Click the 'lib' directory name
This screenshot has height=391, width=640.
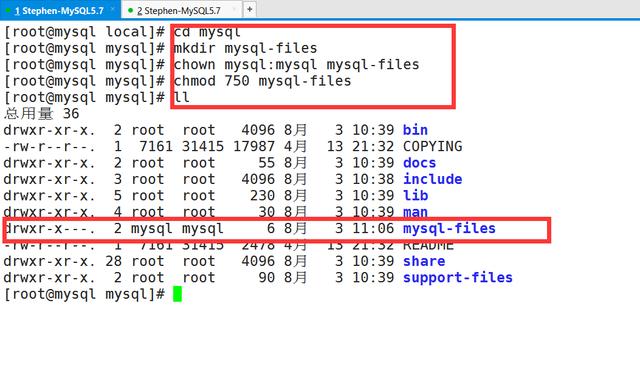point(415,195)
